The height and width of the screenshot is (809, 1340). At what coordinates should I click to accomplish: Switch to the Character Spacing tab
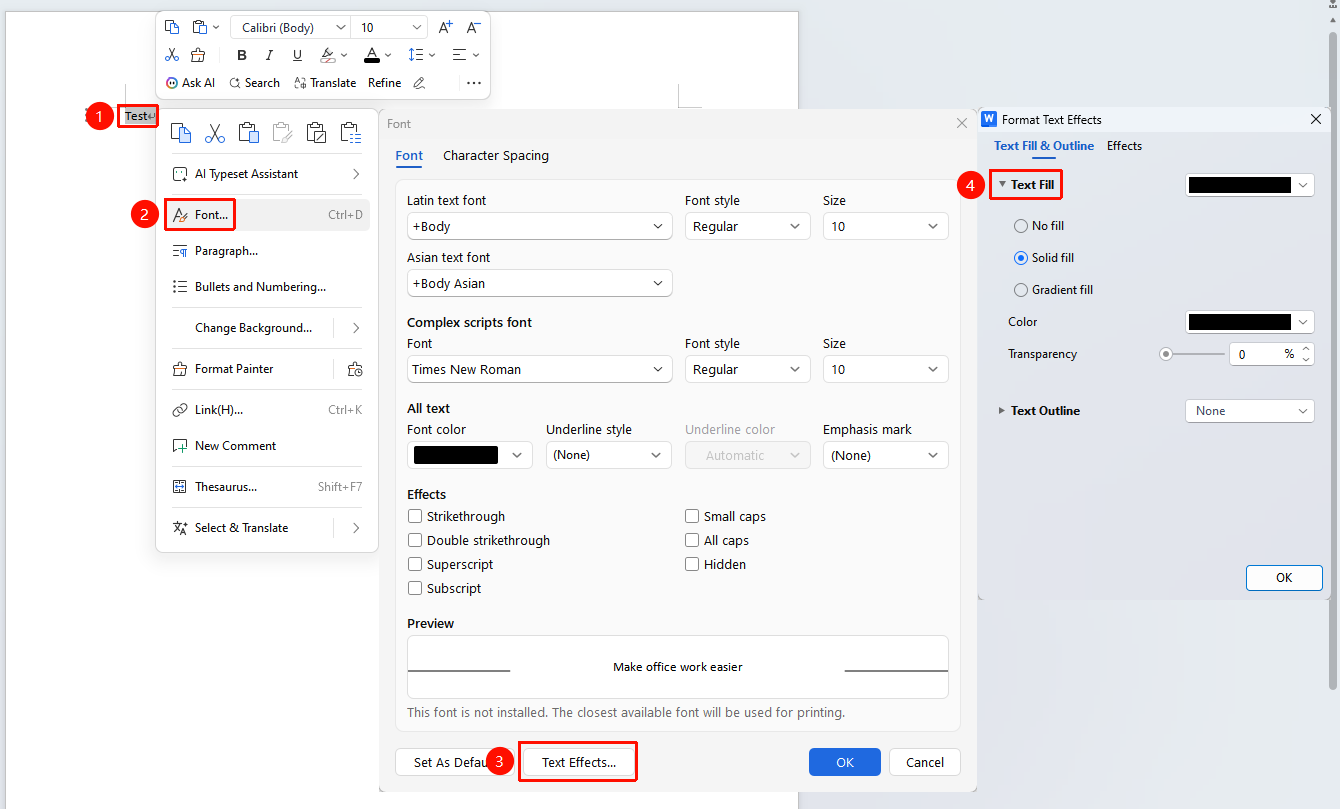(496, 156)
